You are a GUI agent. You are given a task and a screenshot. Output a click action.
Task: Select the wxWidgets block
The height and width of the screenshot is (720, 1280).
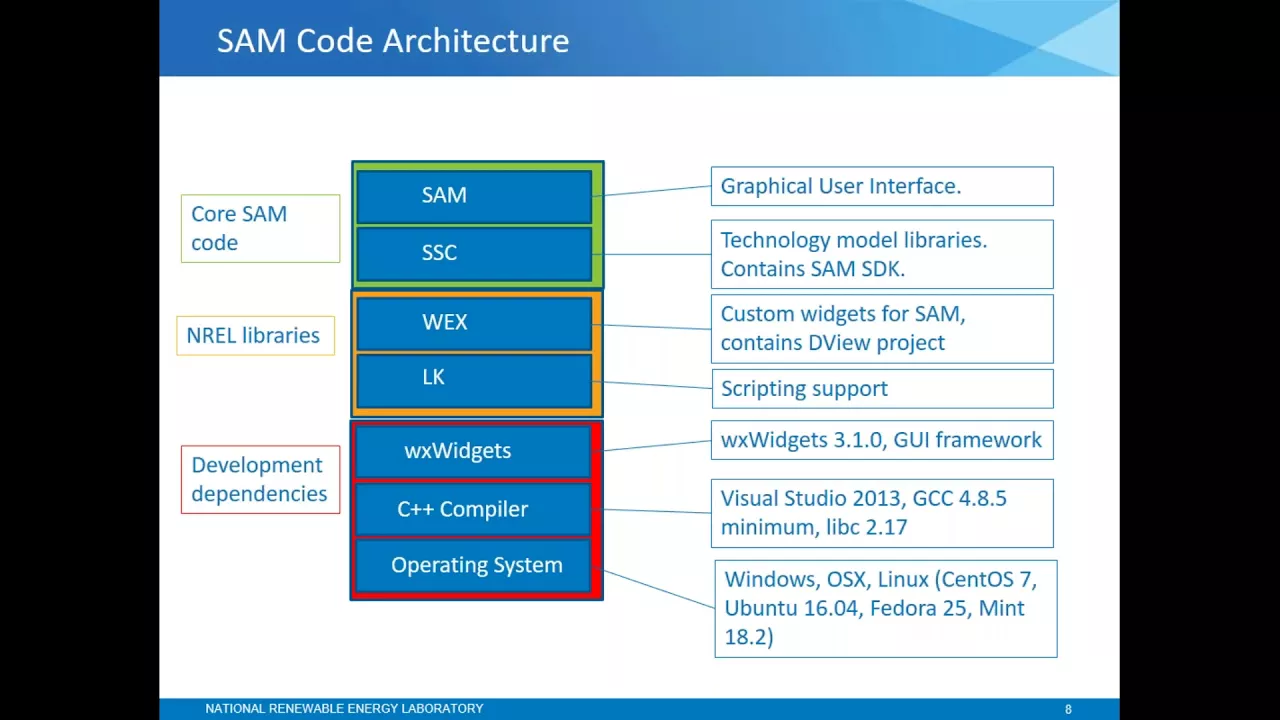pos(474,452)
